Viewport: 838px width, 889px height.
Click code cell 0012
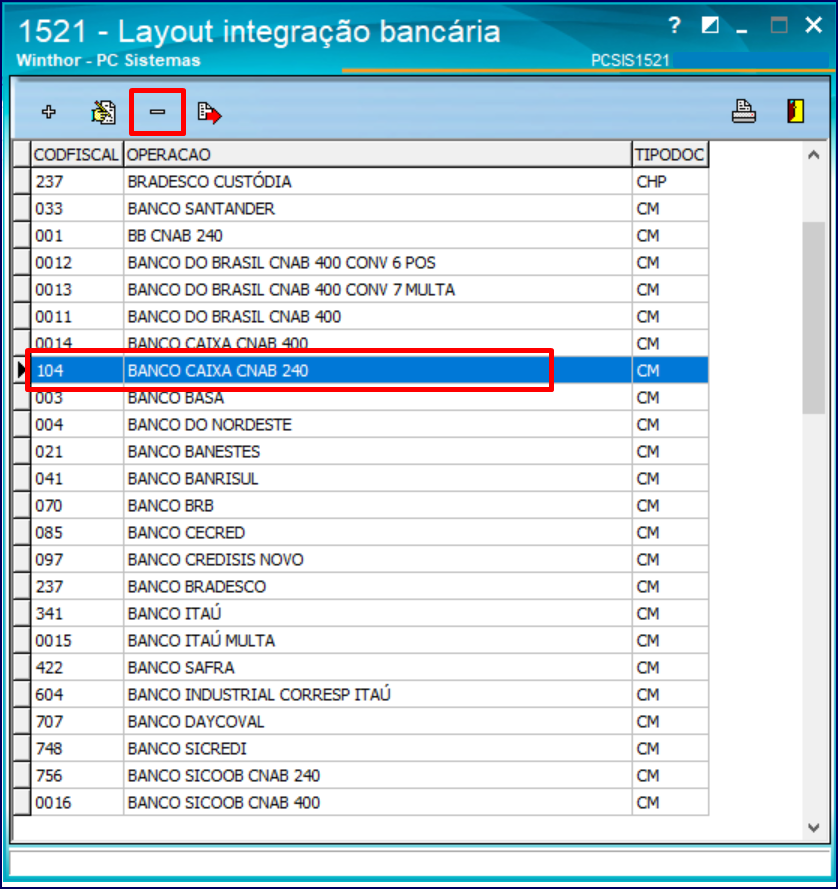[x=77, y=263]
